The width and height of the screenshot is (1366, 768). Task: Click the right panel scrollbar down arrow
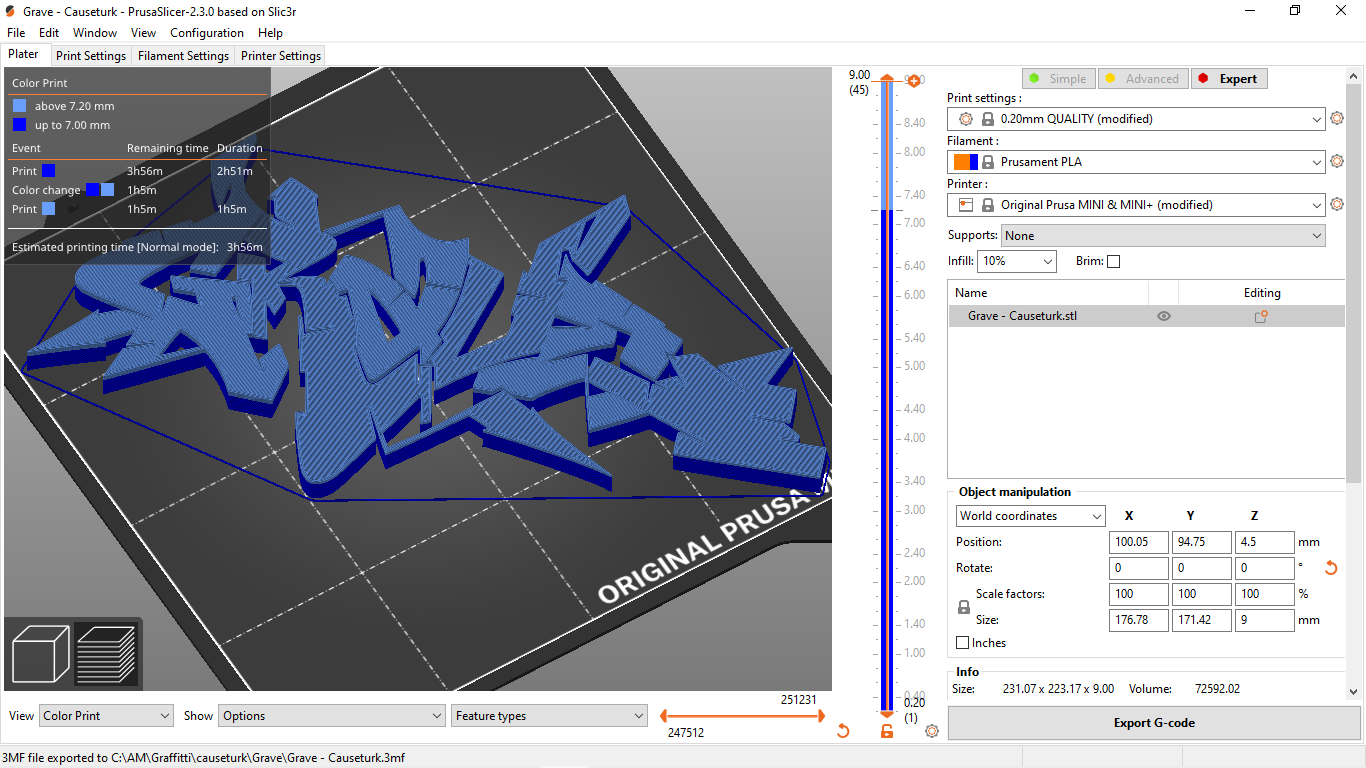click(1354, 690)
